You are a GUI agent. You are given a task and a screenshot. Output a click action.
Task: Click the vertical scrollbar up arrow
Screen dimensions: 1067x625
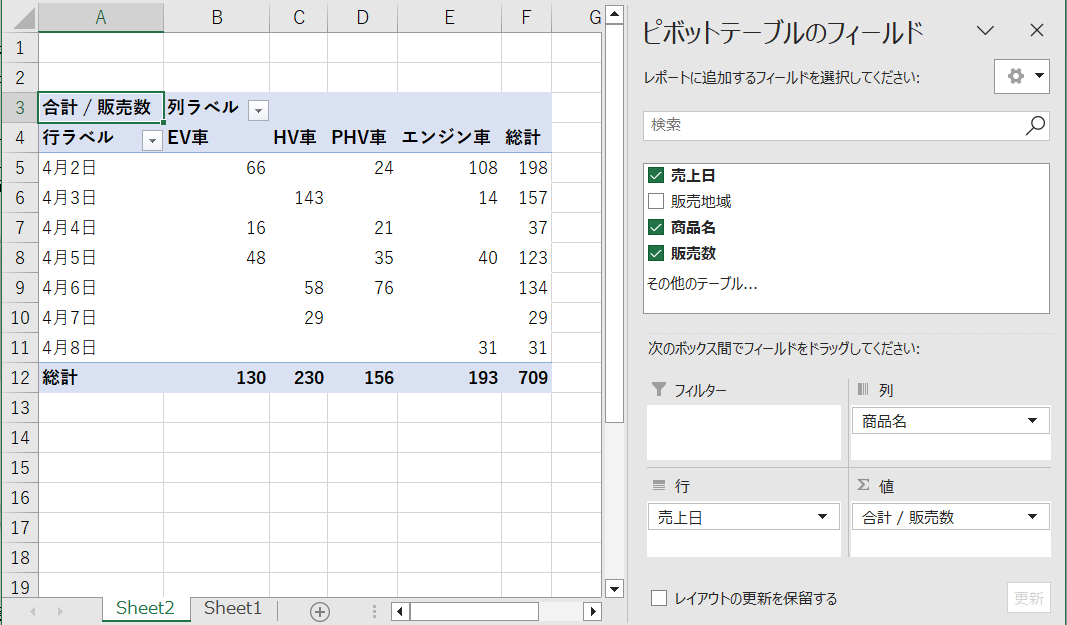[614, 14]
